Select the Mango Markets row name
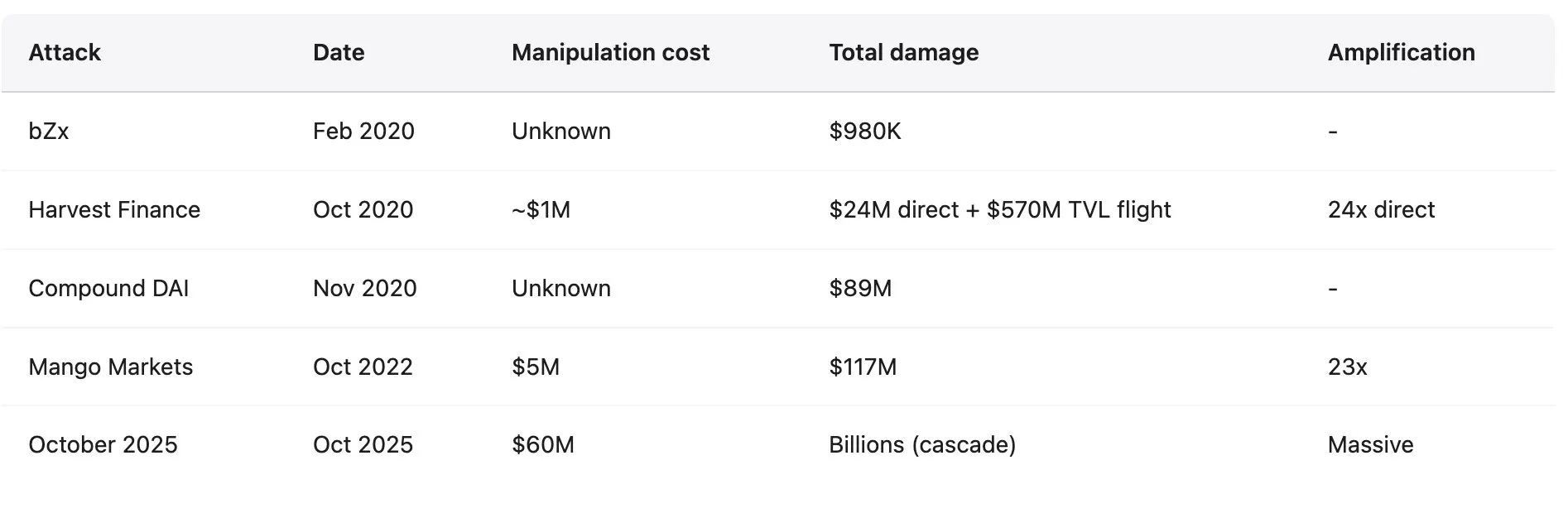The image size is (1568, 513). [x=110, y=367]
